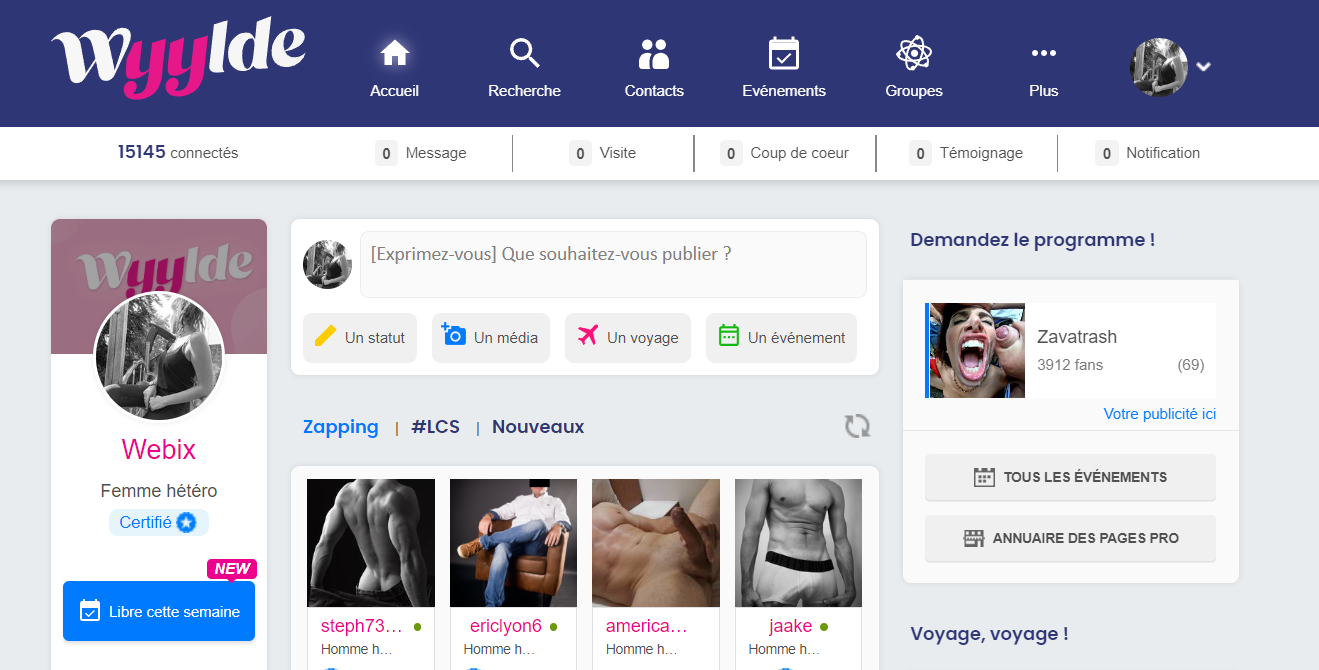Open the Visite counter

[x=603, y=153]
